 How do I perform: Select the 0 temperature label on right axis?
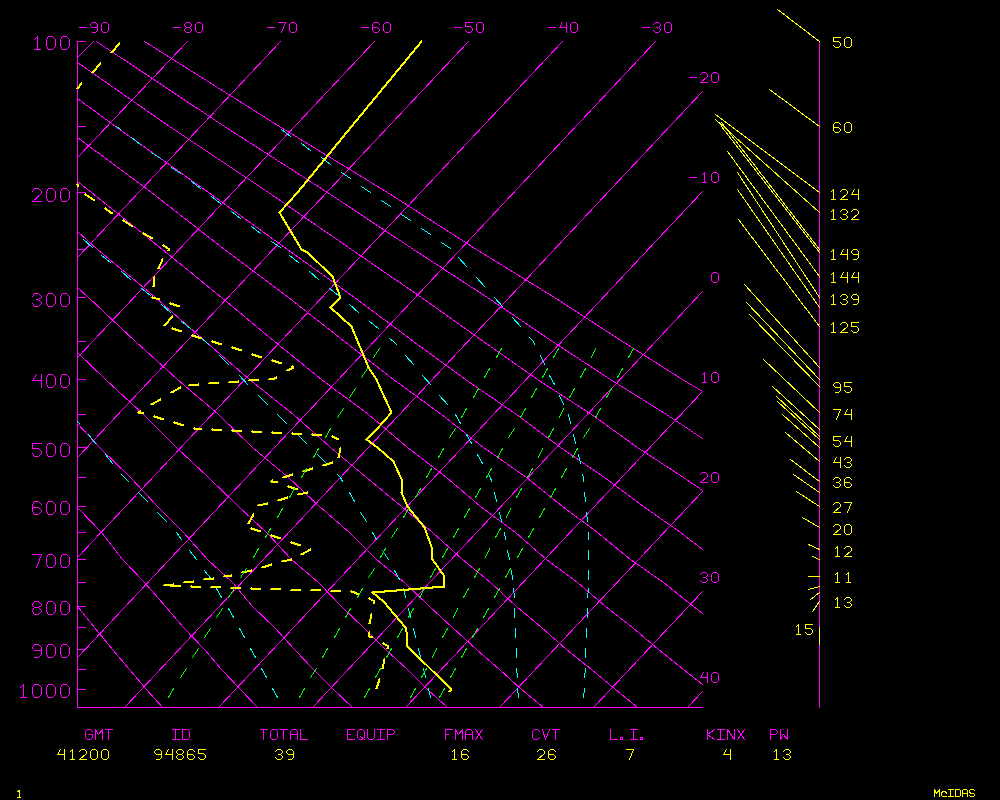pos(714,278)
